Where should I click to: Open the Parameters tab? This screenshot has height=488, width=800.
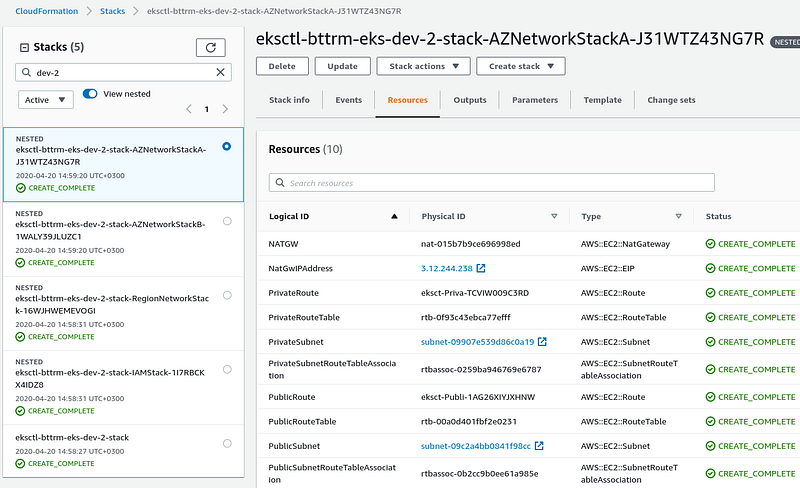(535, 100)
